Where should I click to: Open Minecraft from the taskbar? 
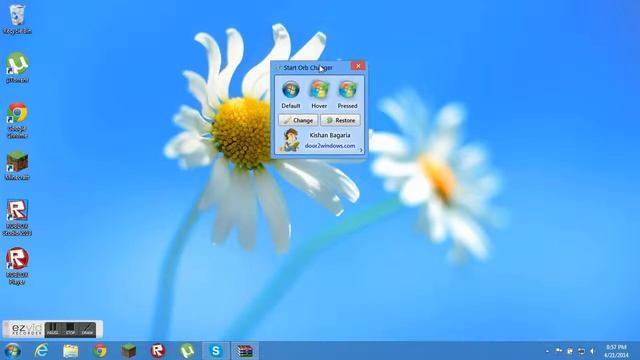pos(129,351)
